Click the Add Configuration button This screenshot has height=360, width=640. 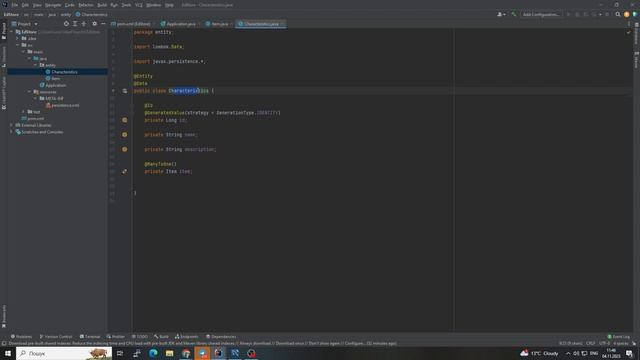pyautogui.click(x=541, y=14)
